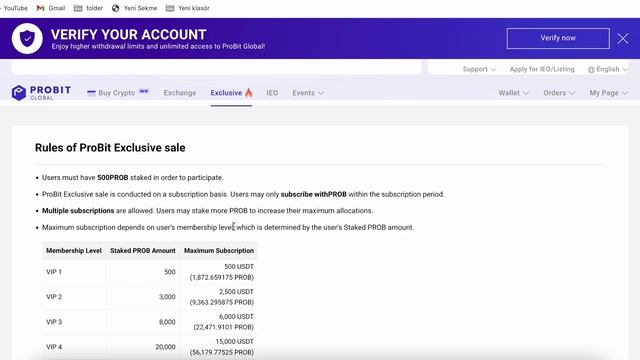This screenshot has width=640, height=360.
Task: Click the globe icon beside English
Action: (591, 69)
